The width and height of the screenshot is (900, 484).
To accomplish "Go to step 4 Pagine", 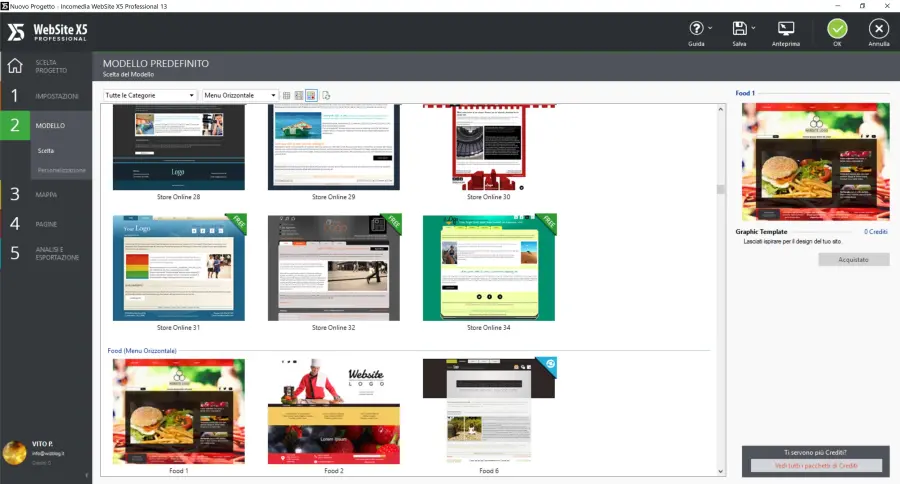I will tap(46, 224).
